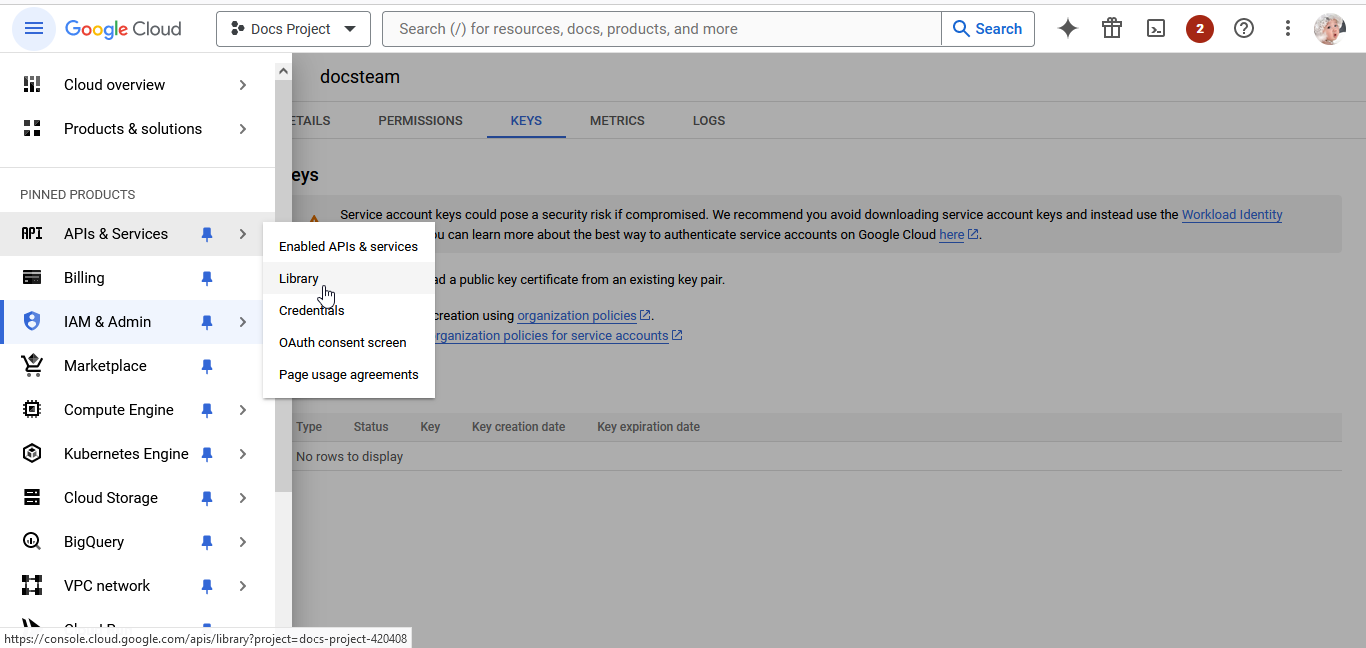Click the API icon beside APIs & Services
This screenshot has width=1366, height=648.
pos(32,234)
